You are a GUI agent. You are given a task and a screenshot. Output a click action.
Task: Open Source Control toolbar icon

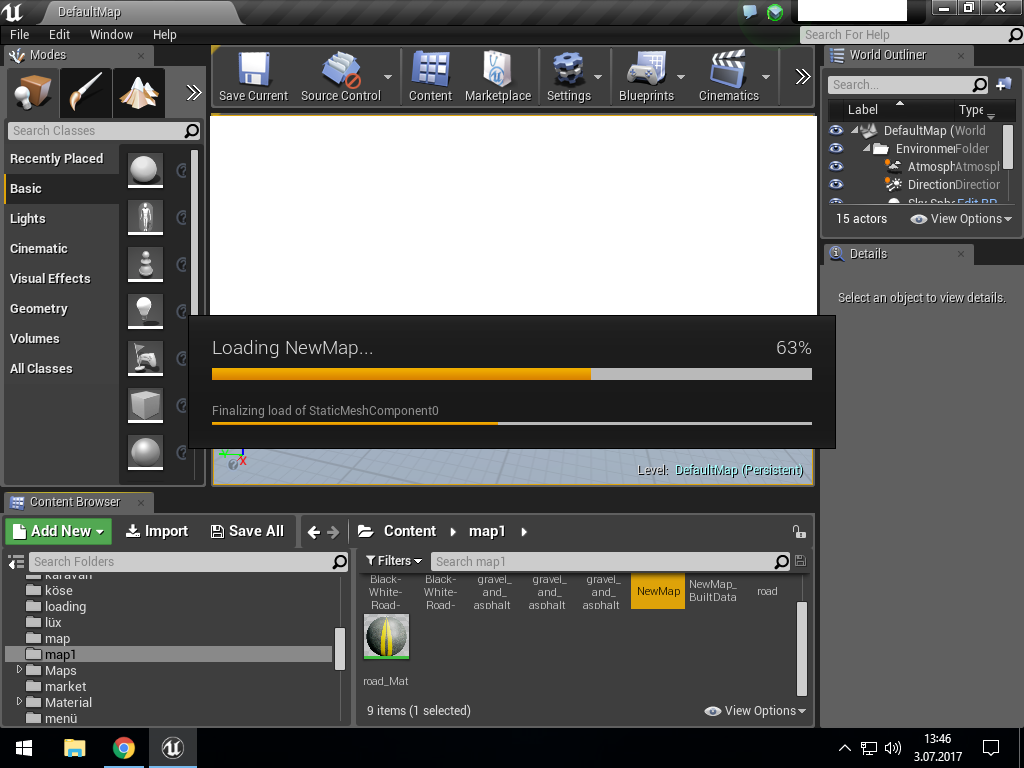(x=340, y=77)
